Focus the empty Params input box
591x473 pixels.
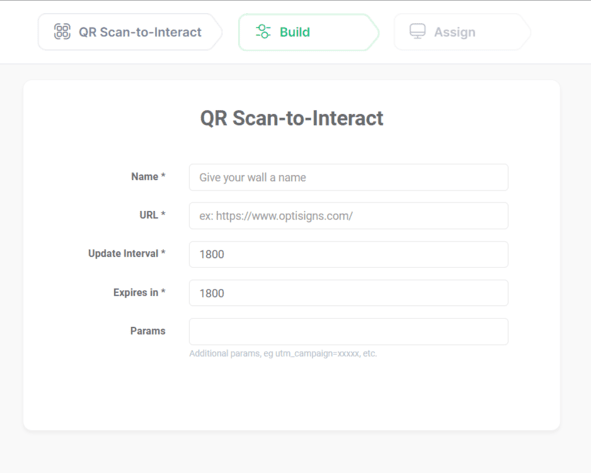349,332
